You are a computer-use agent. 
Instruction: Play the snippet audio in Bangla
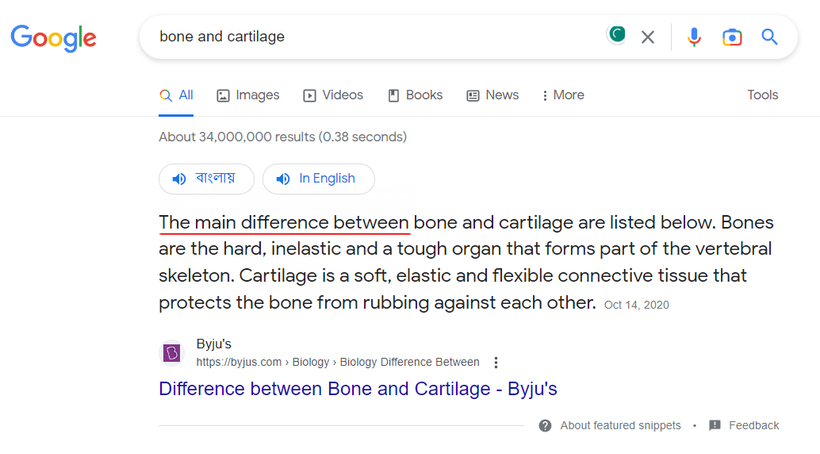(206, 179)
